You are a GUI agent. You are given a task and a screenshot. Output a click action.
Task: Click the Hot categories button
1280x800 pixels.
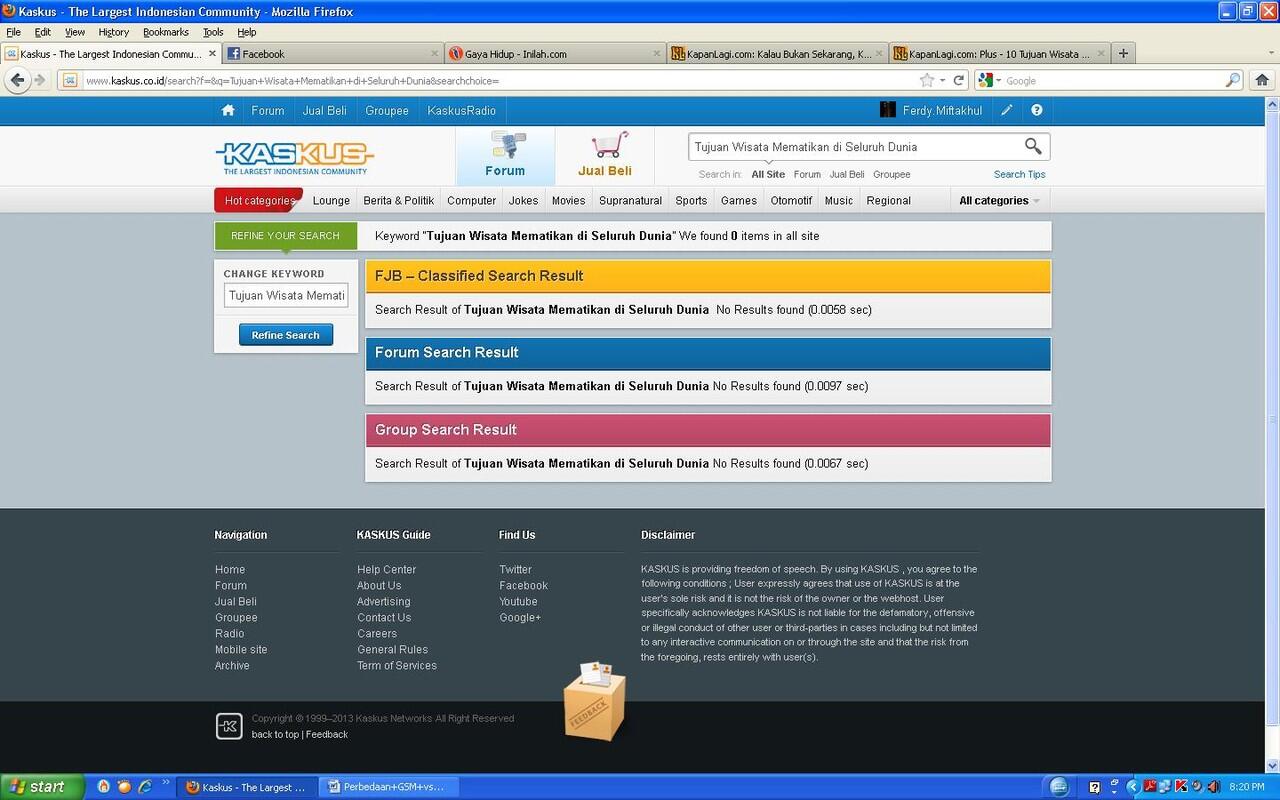coord(259,200)
